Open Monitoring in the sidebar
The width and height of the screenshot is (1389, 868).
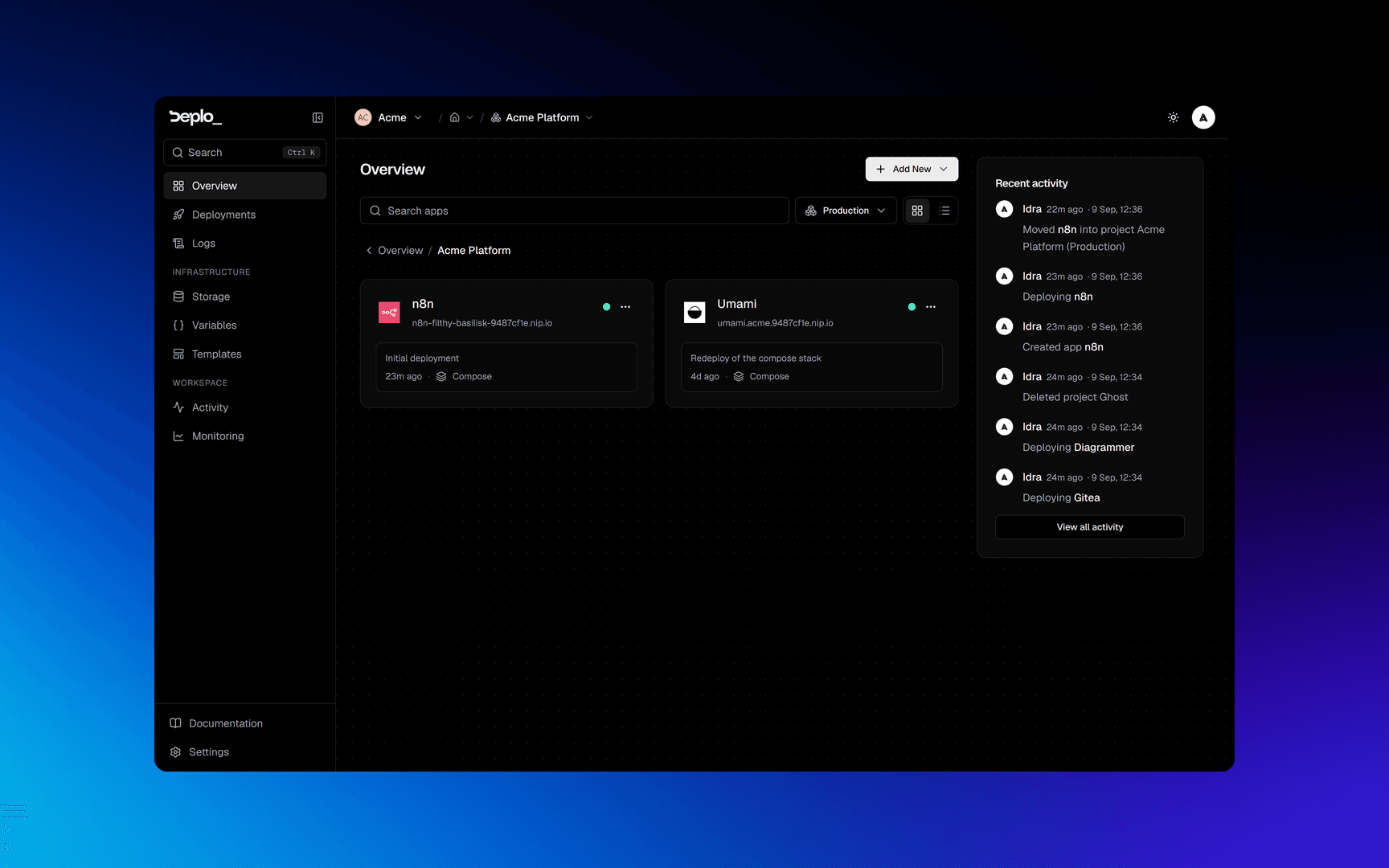pos(245,436)
